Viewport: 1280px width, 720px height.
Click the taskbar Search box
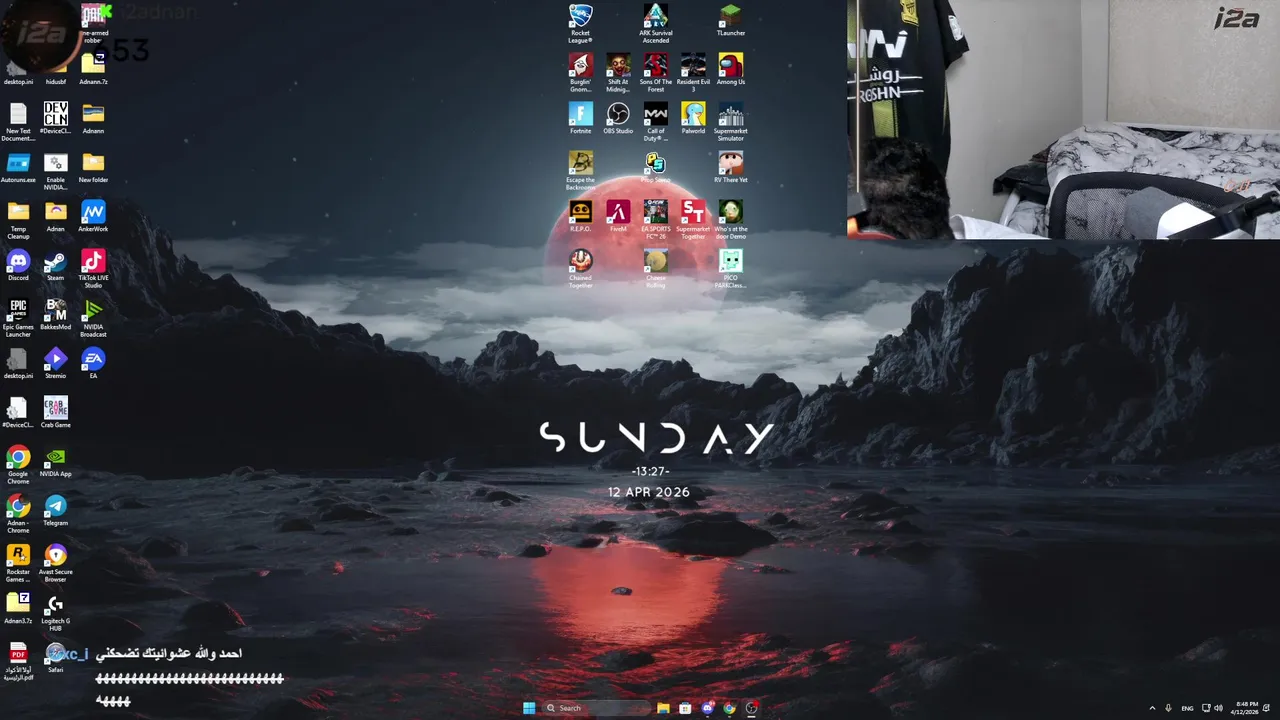click(x=596, y=708)
